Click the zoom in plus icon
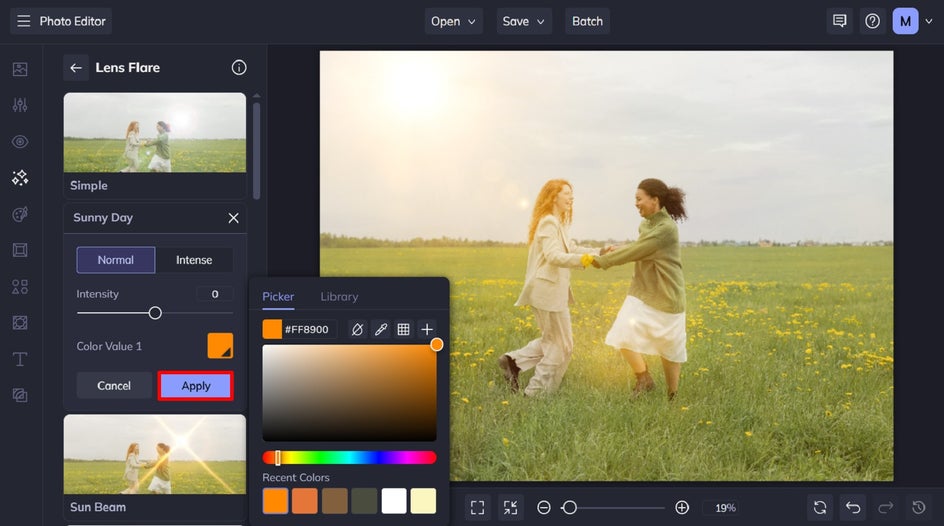 (x=682, y=507)
